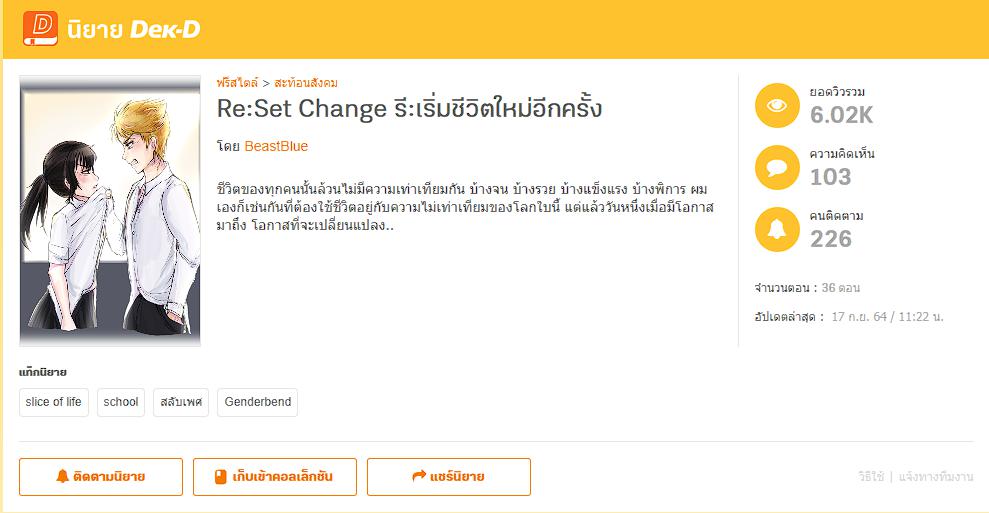Open the สะท้อนสังคม subcategory breadcrumb
Image resolution: width=989 pixels, height=513 pixels.
click(x=305, y=83)
